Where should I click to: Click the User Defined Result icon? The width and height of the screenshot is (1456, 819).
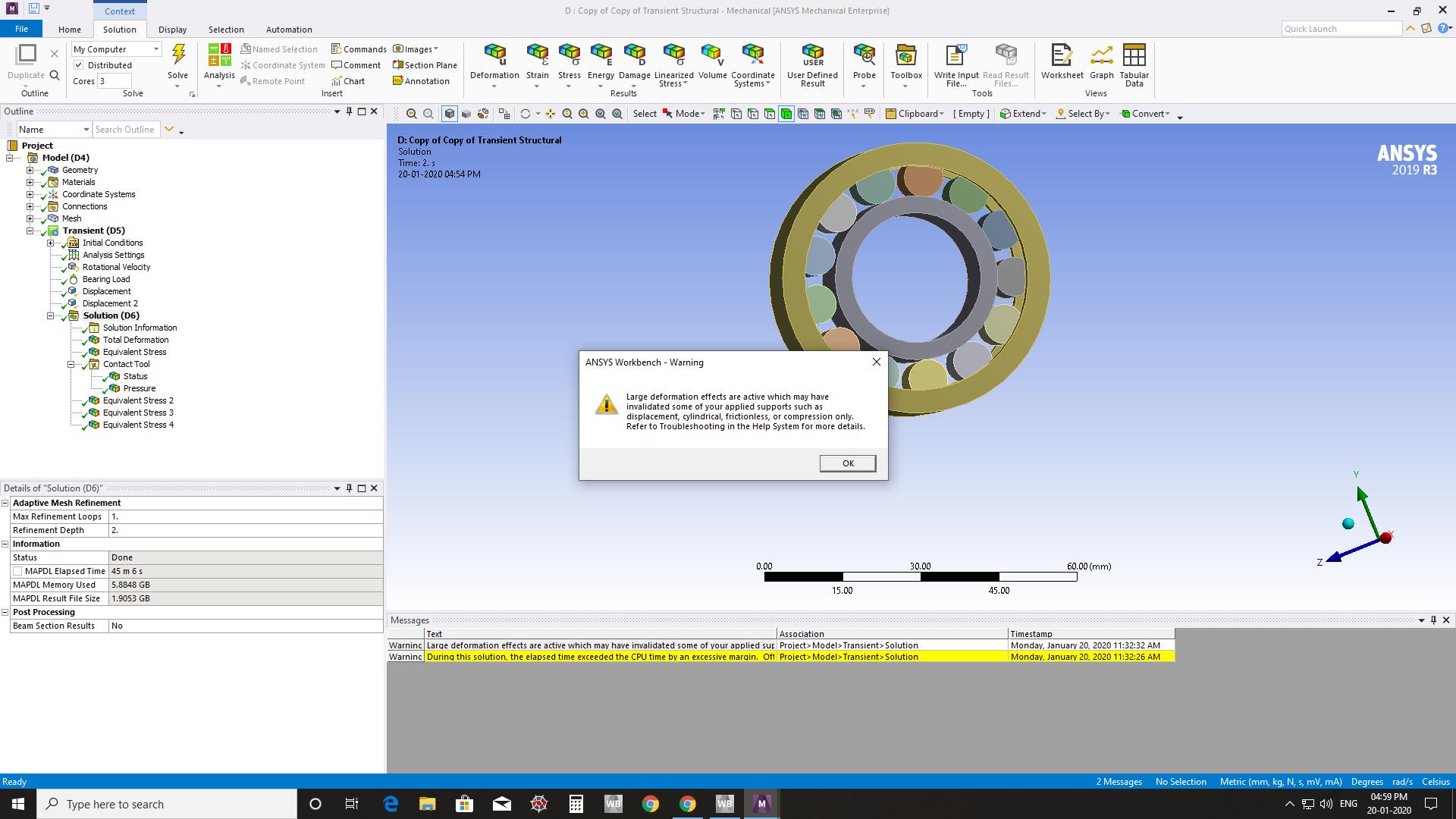coord(812,55)
